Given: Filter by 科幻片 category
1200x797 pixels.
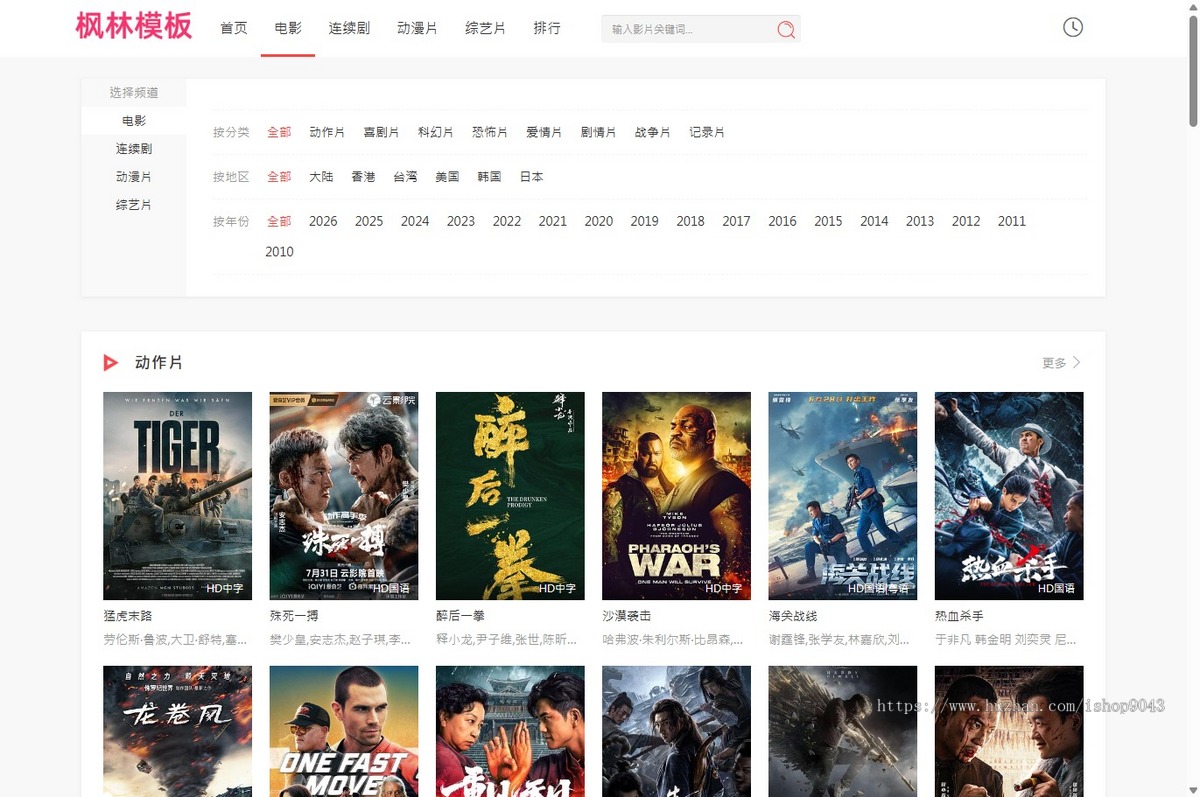Looking at the screenshot, I should tap(435, 132).
